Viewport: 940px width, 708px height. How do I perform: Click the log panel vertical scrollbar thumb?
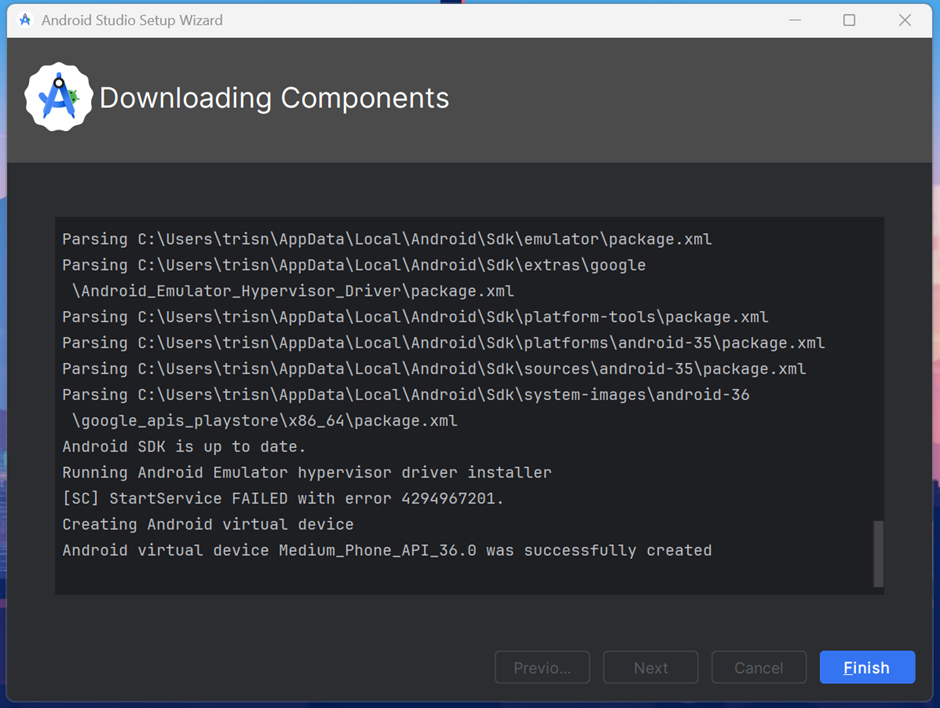point(878,554)
